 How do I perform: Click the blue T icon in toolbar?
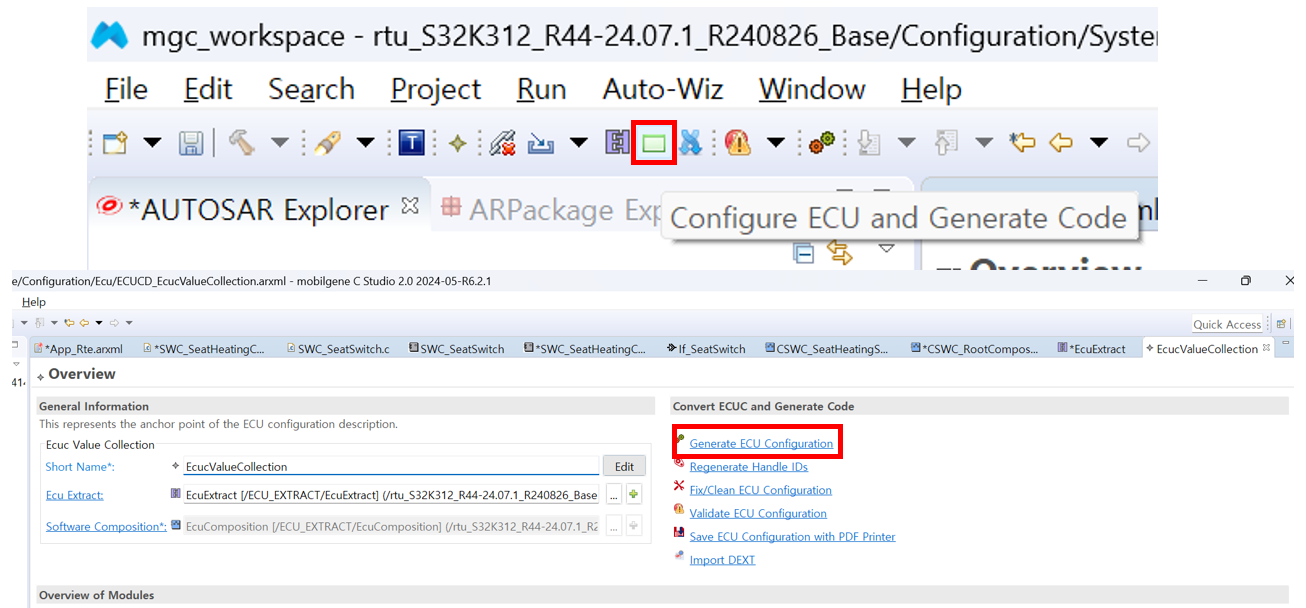click(x=411, y=143)
